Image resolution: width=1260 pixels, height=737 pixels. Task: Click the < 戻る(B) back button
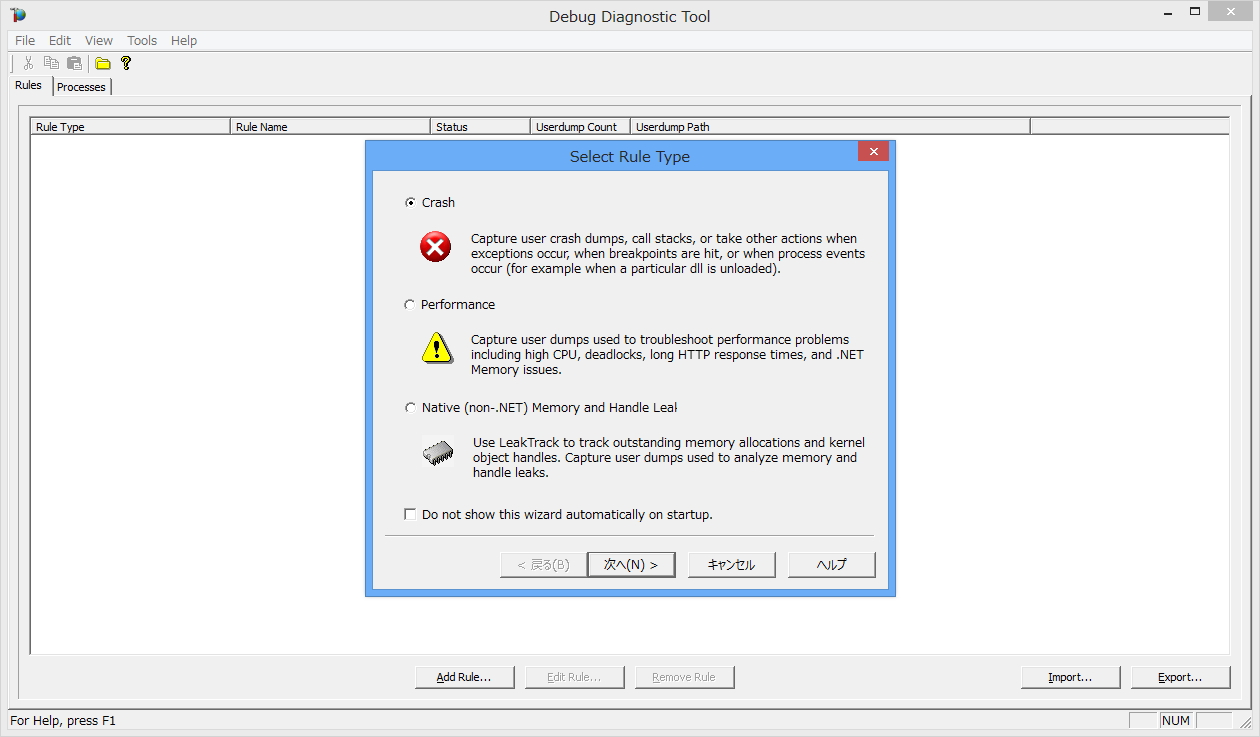click(543, 564)
